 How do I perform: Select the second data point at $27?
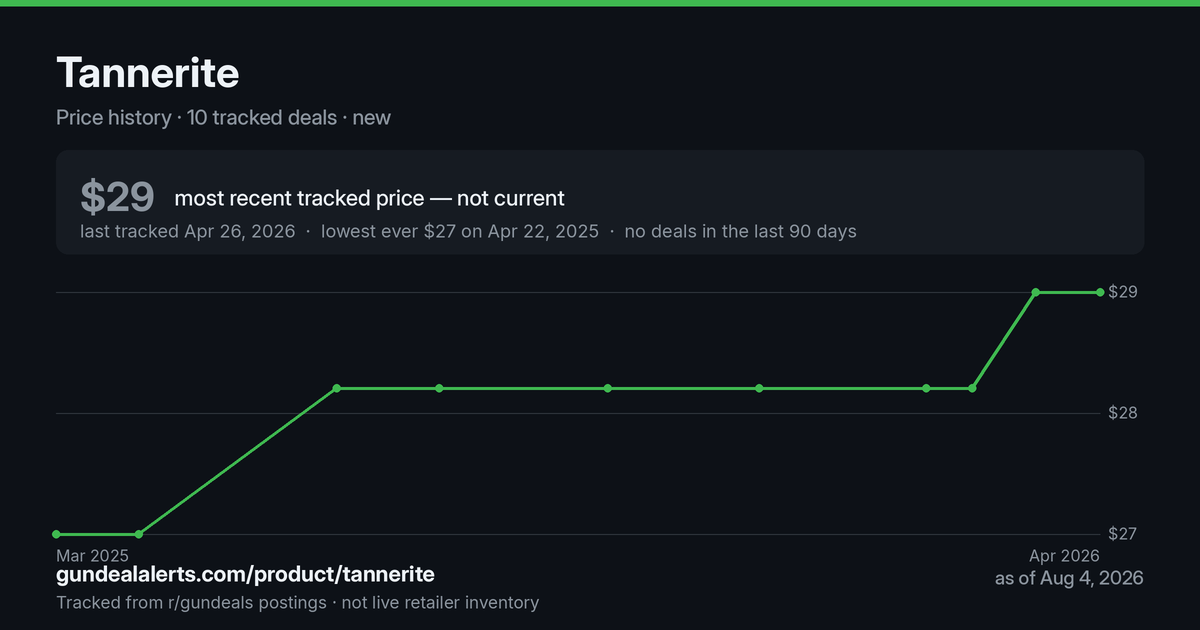139,534
